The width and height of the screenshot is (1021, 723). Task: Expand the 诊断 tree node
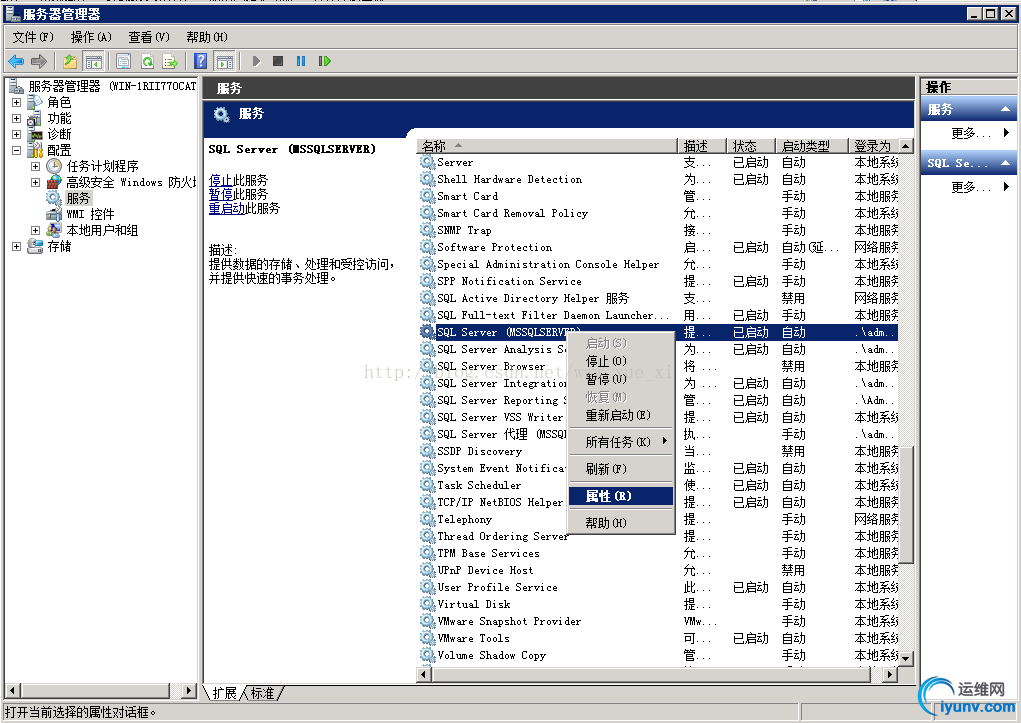pos(16,134)
